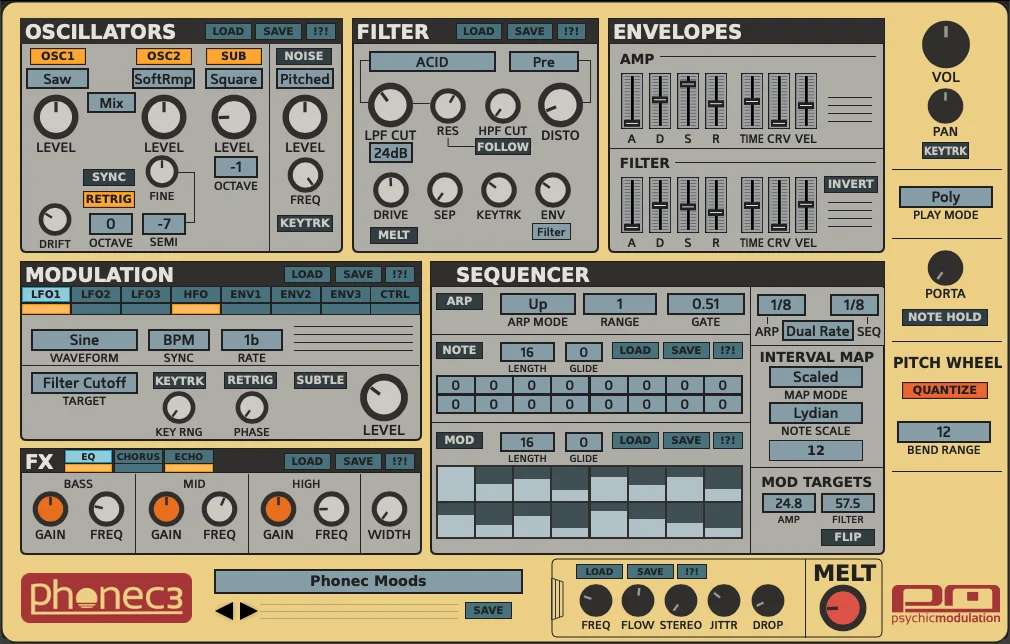Viewport: 1010px width, 644px height.
Task: Select the HFO modulation tab
Action: tap(196, 294)
